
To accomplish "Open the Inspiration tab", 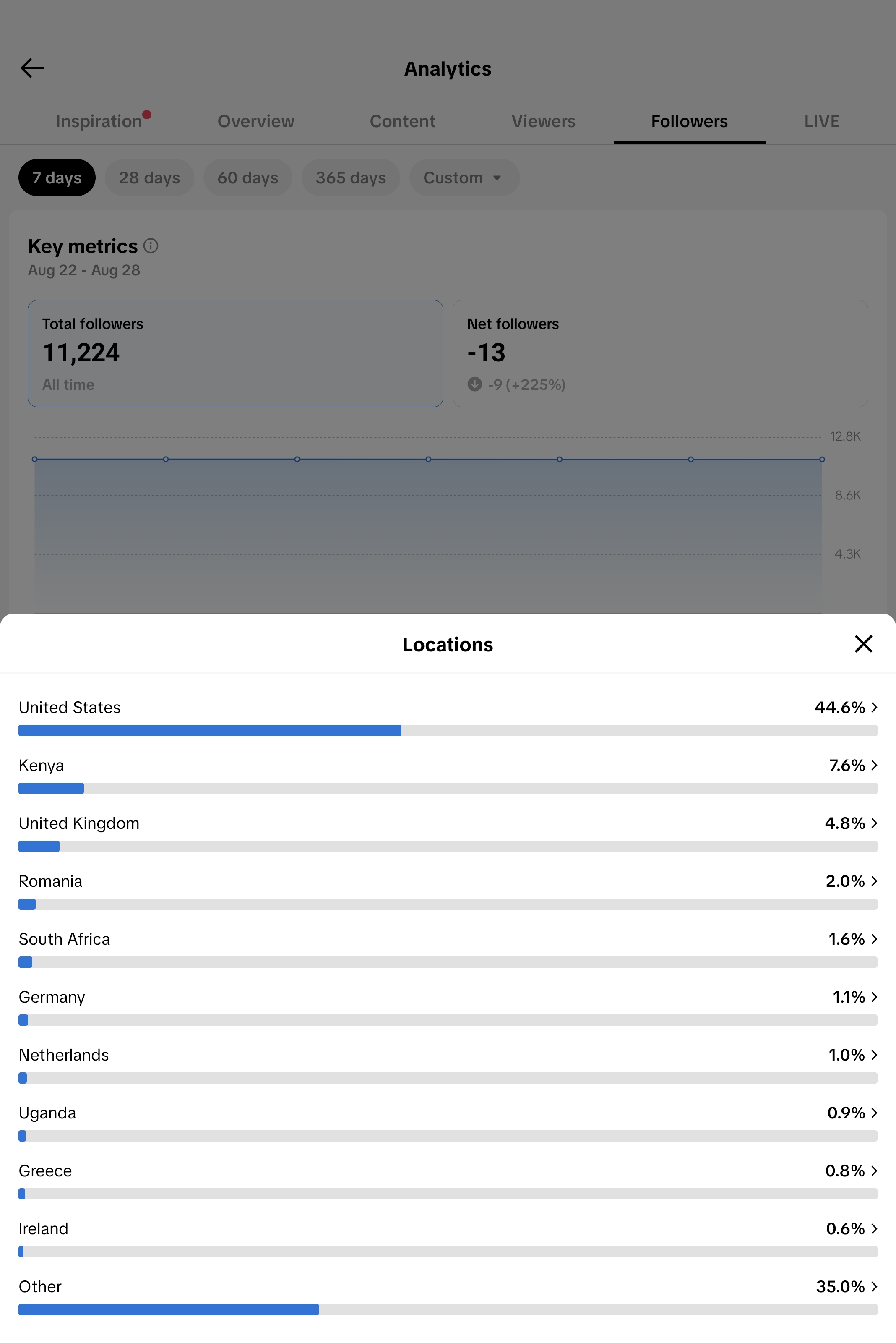I will pos(99,121).
